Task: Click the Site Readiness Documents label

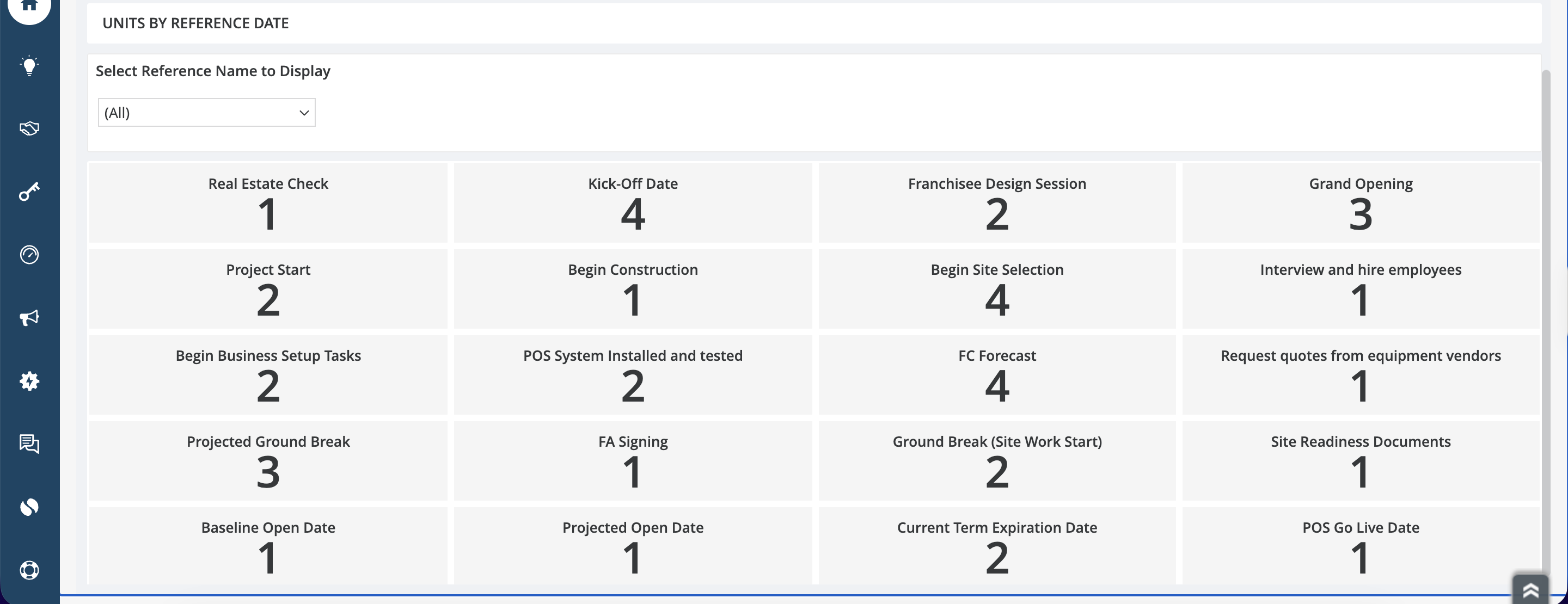Action: (x=1361, y=441)
